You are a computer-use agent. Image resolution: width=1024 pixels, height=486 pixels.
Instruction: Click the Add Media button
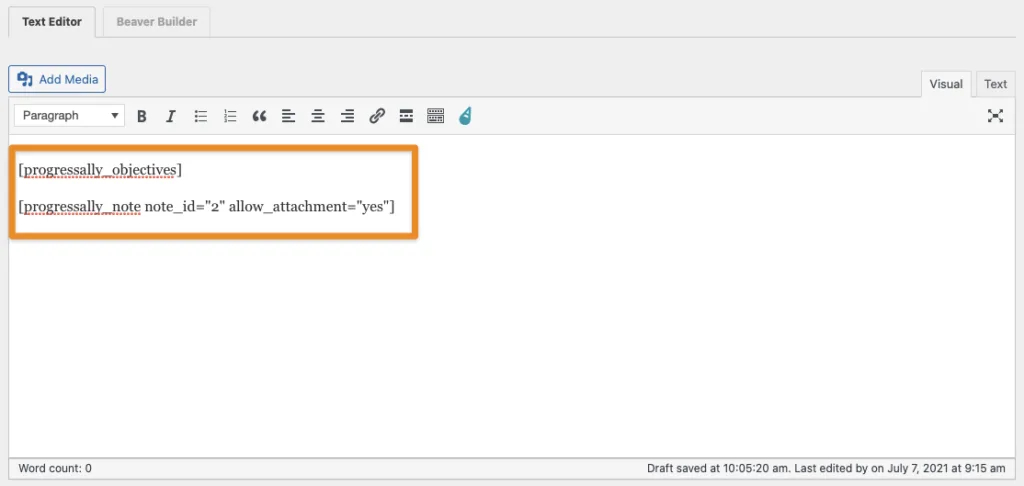click(x=57, y=79)
